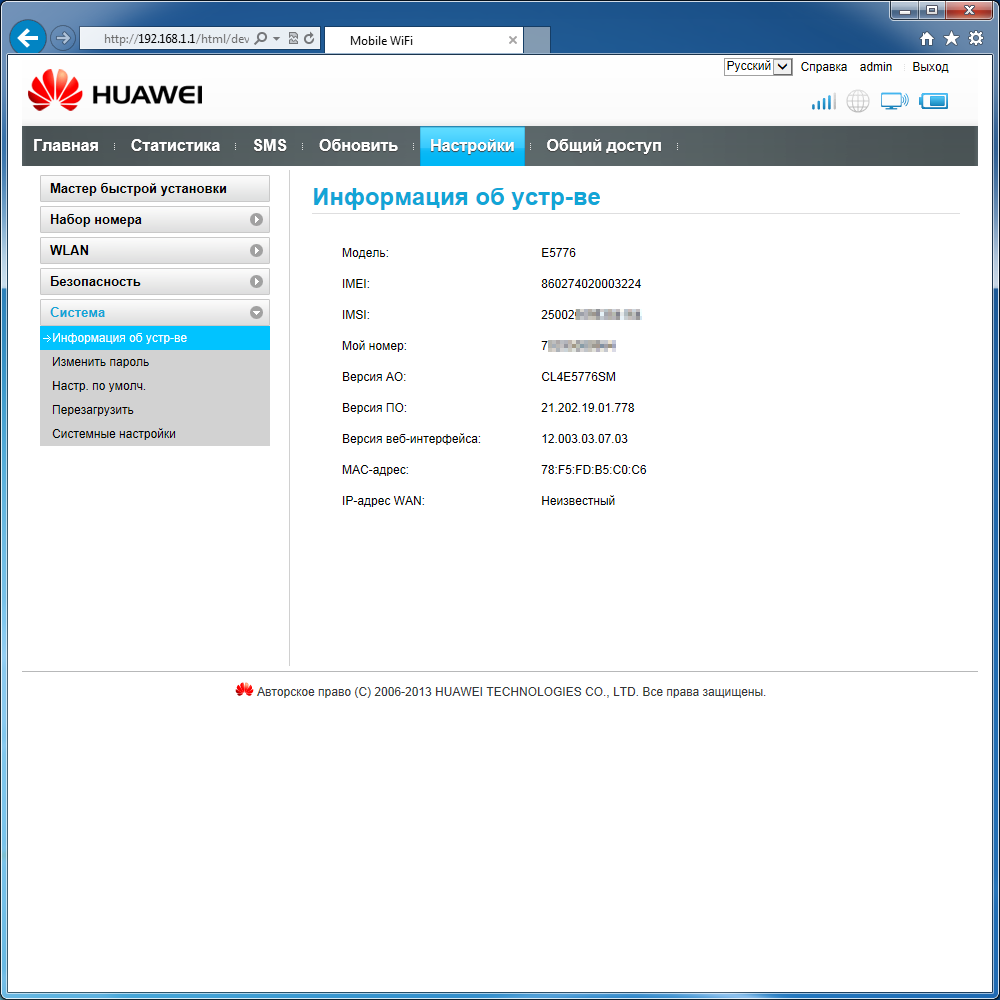Open Favorites star icon
The image size is (1000, 1000).
click(x=951, y=38)
